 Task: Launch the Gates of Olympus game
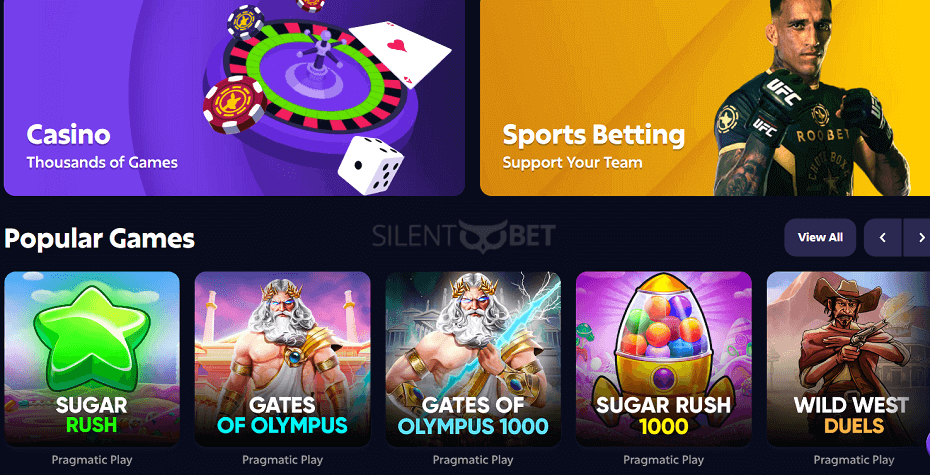[282, 359]
